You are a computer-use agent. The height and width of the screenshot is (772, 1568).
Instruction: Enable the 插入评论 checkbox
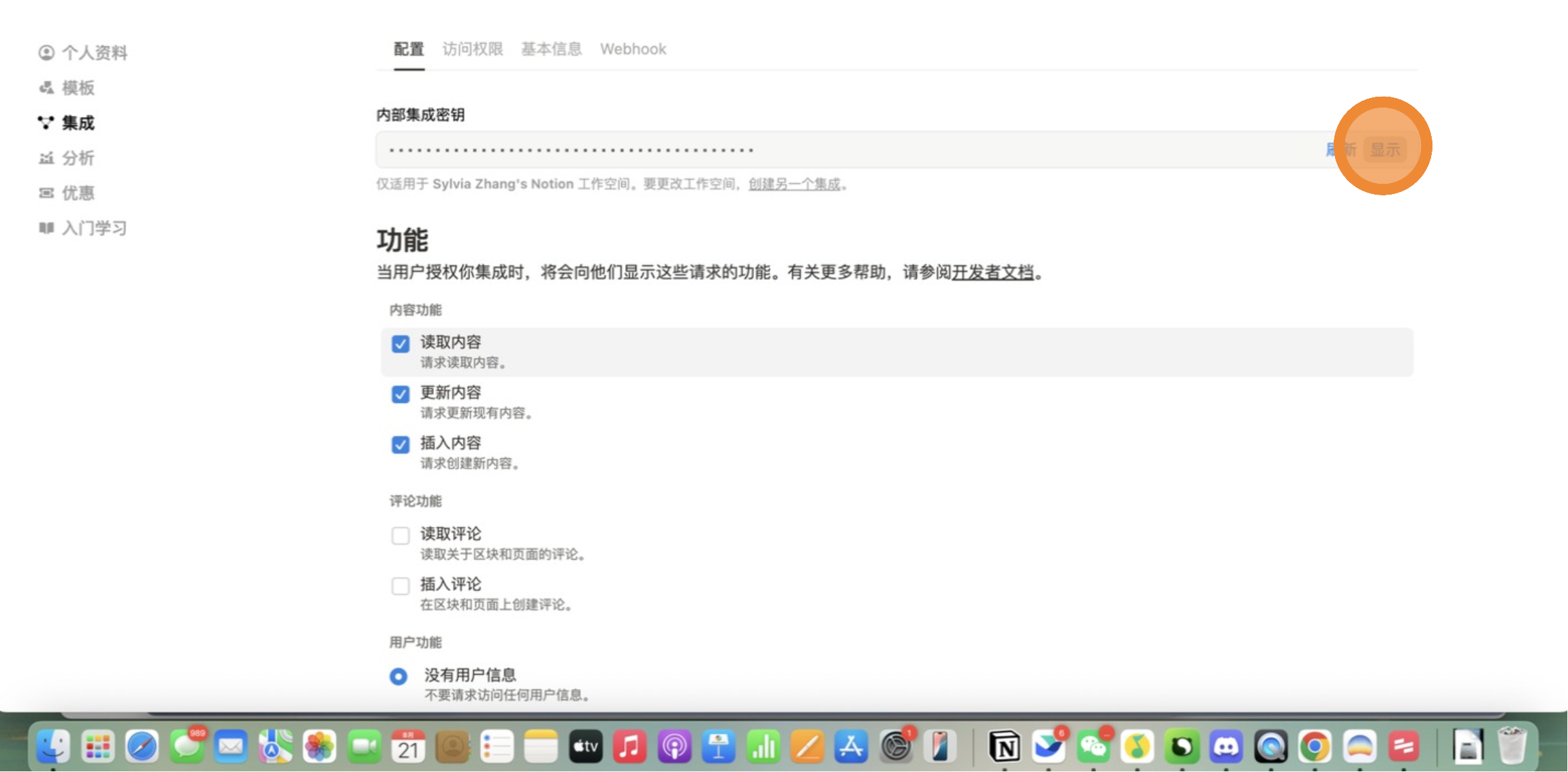tap(401, 586)
